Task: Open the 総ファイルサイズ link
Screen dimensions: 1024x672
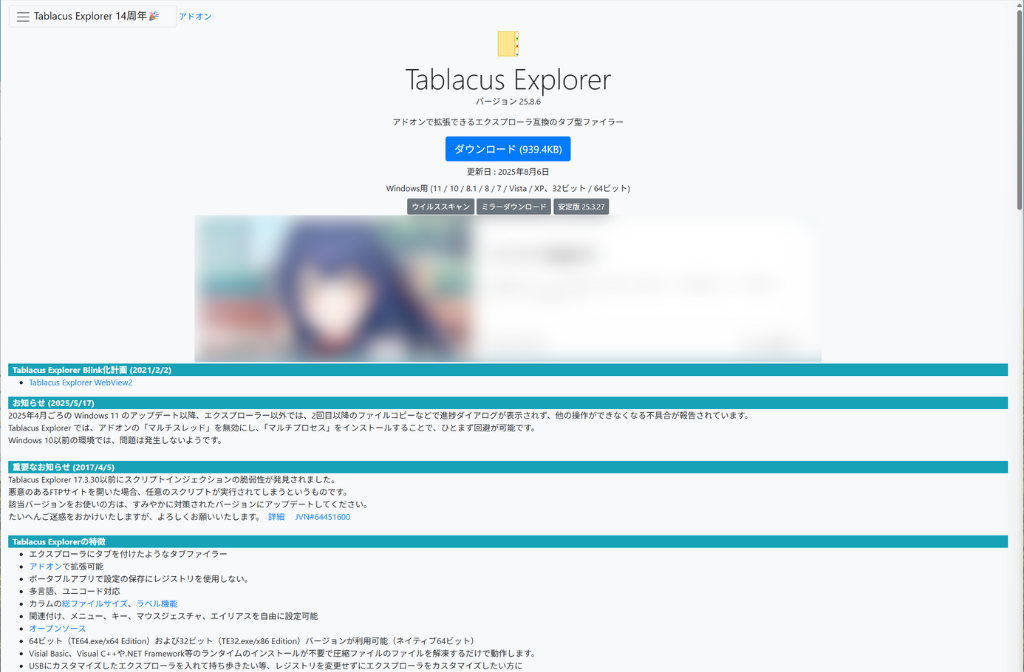Action: [x=95, y=604]
